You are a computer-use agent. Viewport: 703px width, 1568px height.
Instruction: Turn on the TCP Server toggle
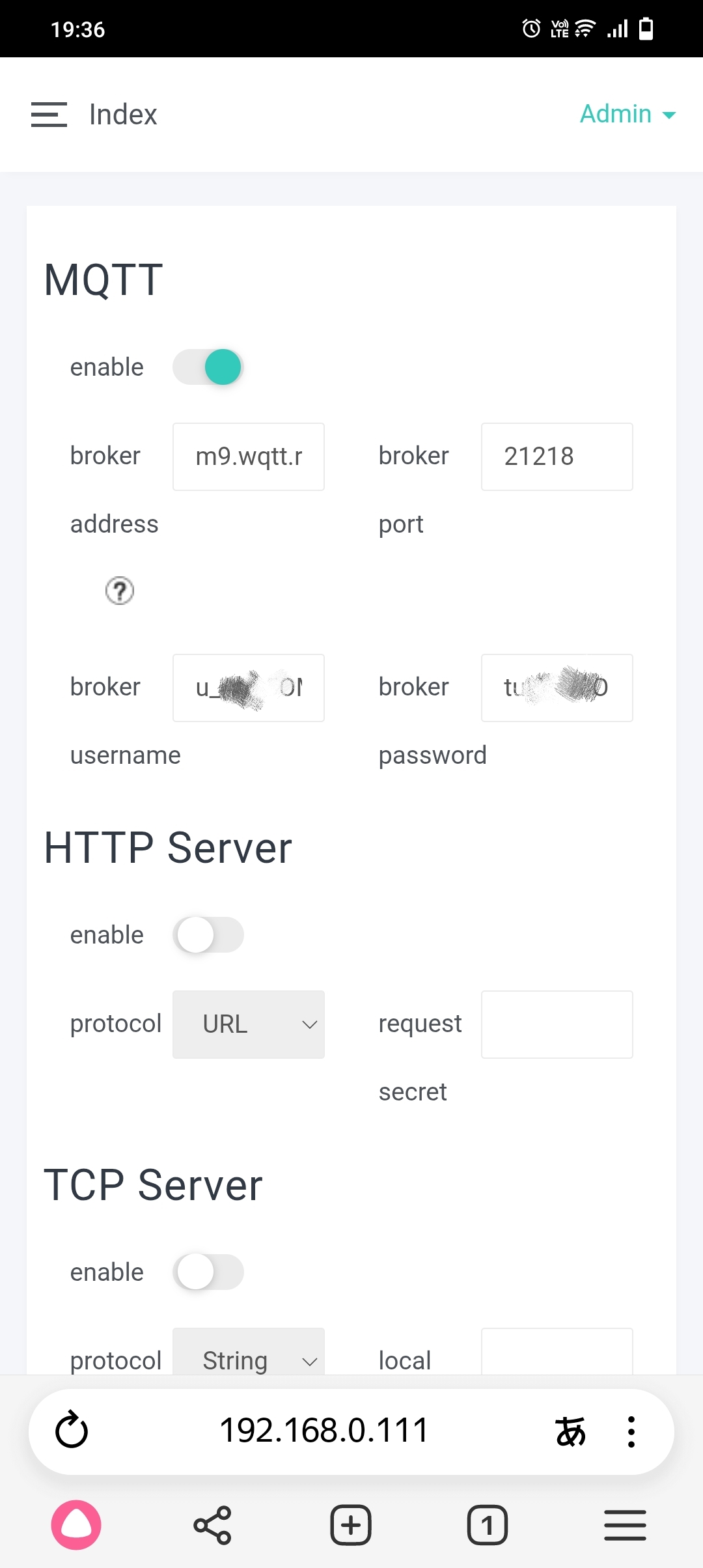click(x=208, y=1272)
